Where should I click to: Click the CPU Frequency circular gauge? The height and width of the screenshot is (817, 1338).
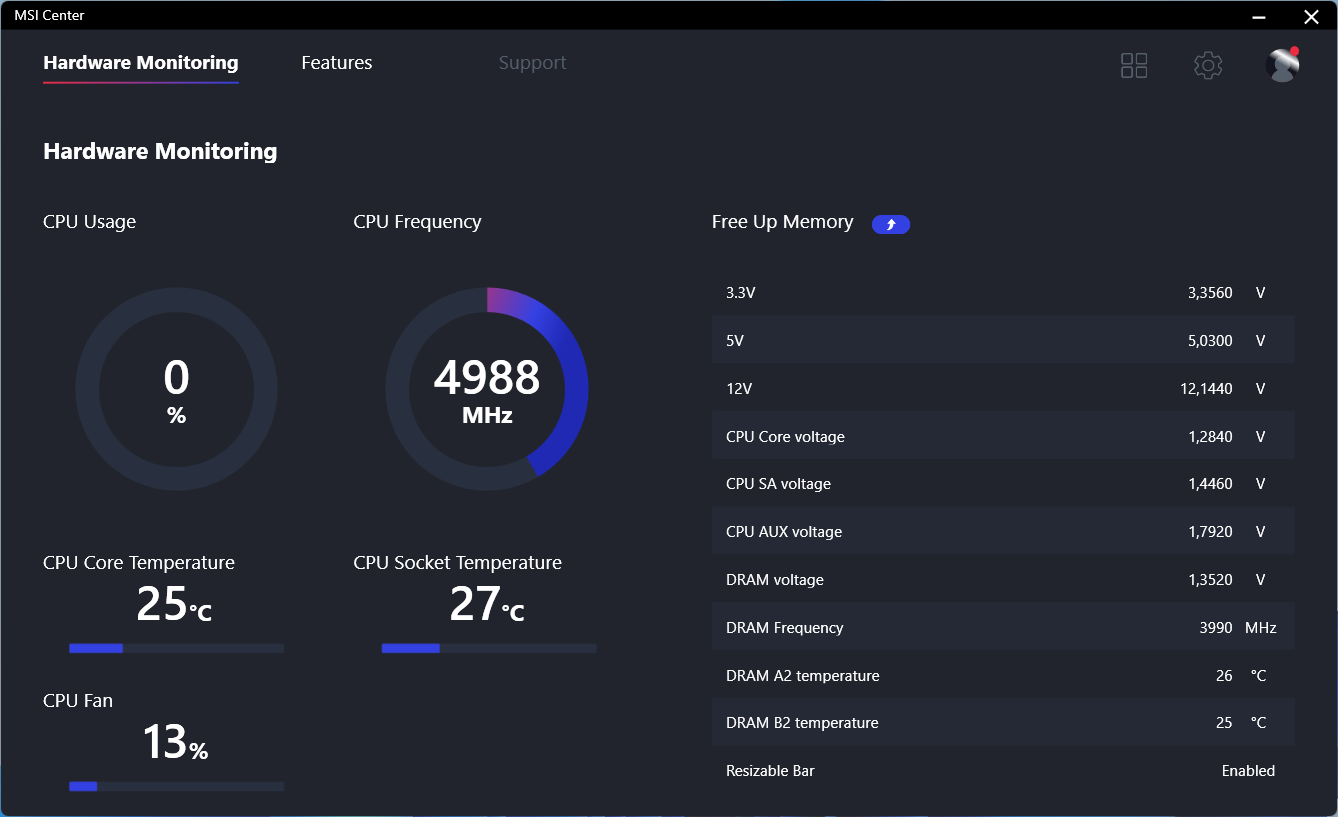click(x=487, y=389)
